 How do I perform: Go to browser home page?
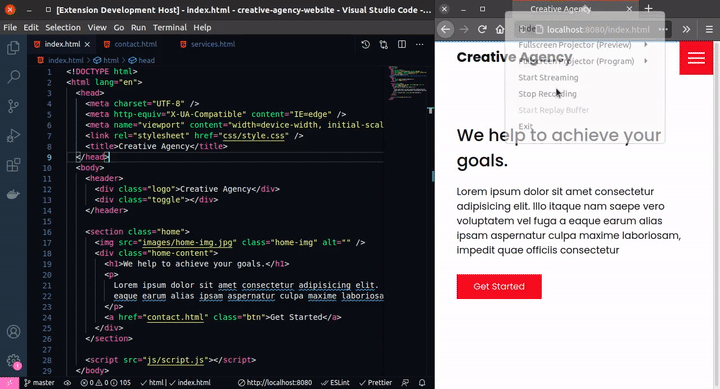click(500, 29)
